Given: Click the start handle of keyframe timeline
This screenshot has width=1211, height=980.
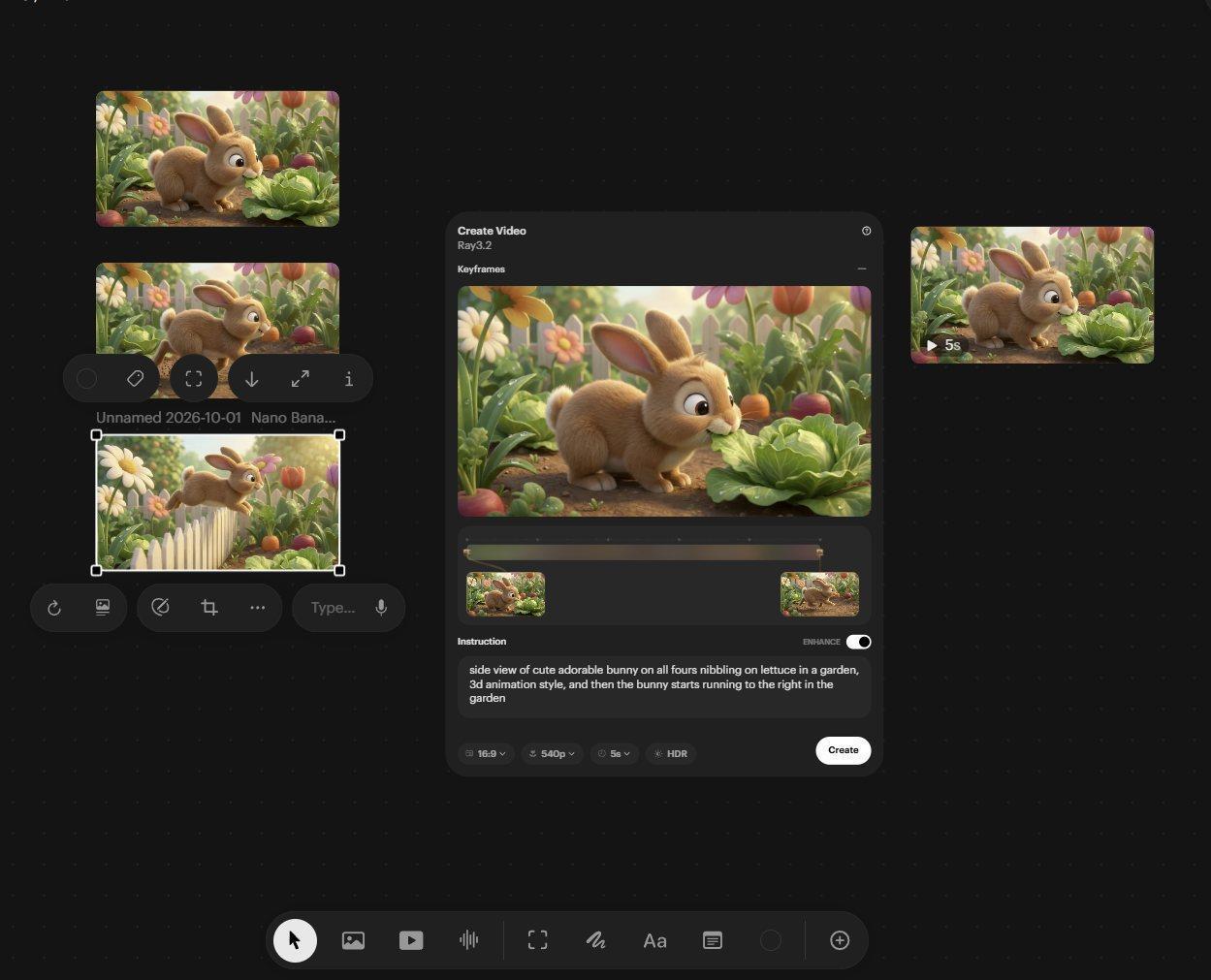Looking at the screenshot, I should pos(466,553).
